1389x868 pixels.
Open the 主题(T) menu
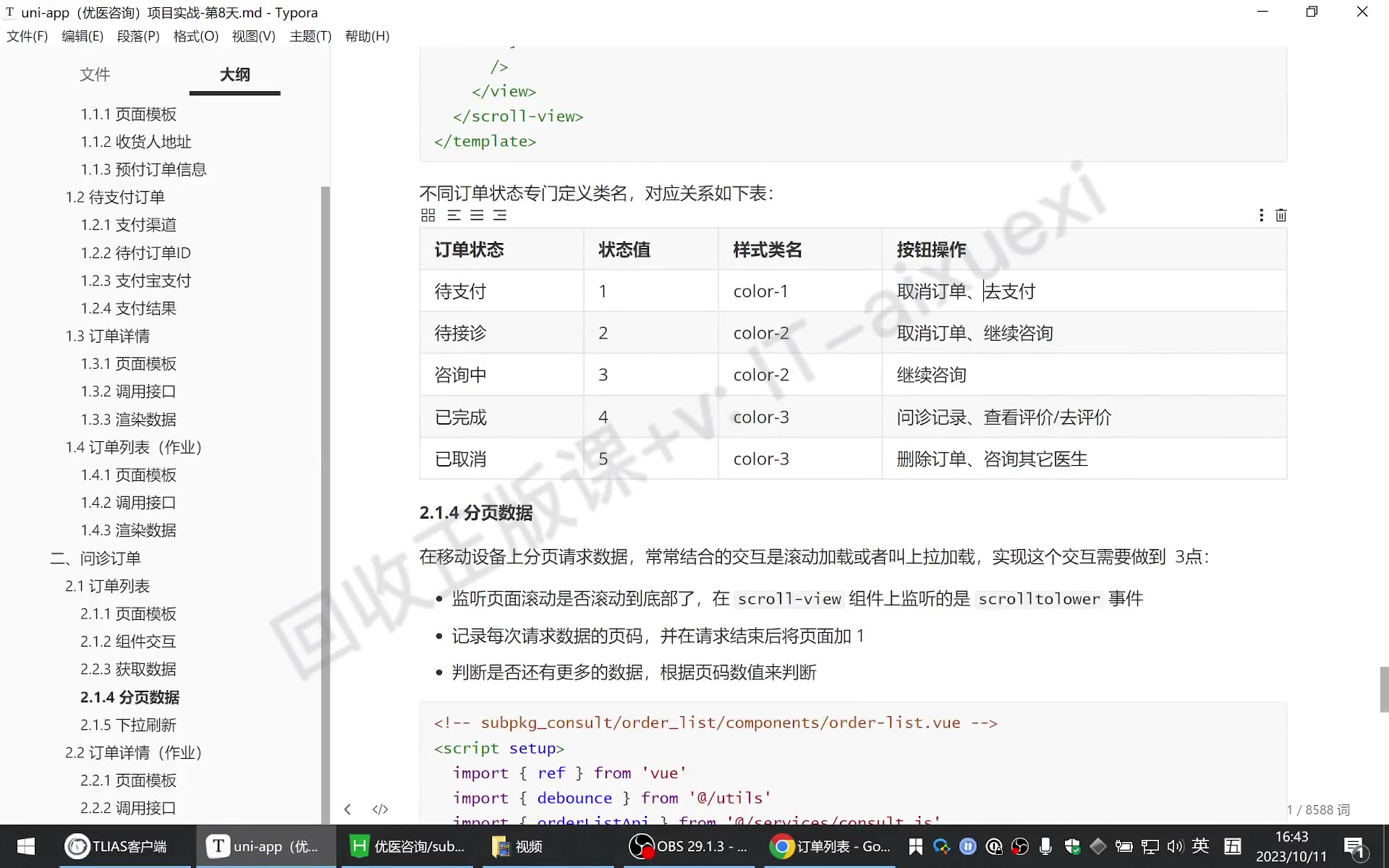[310, 36]
